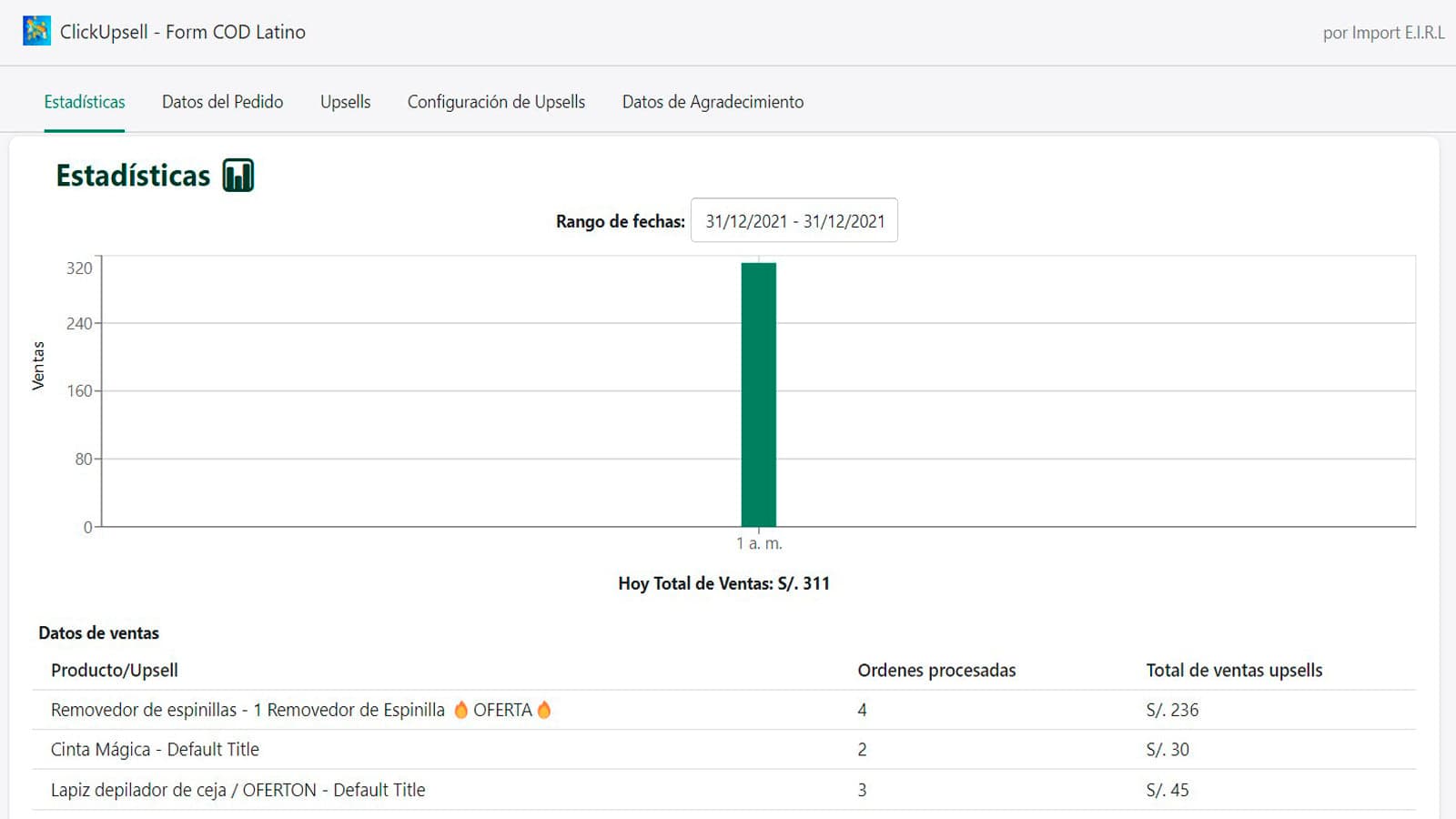Click the Ordenes procesadas column header

point(937,670)
